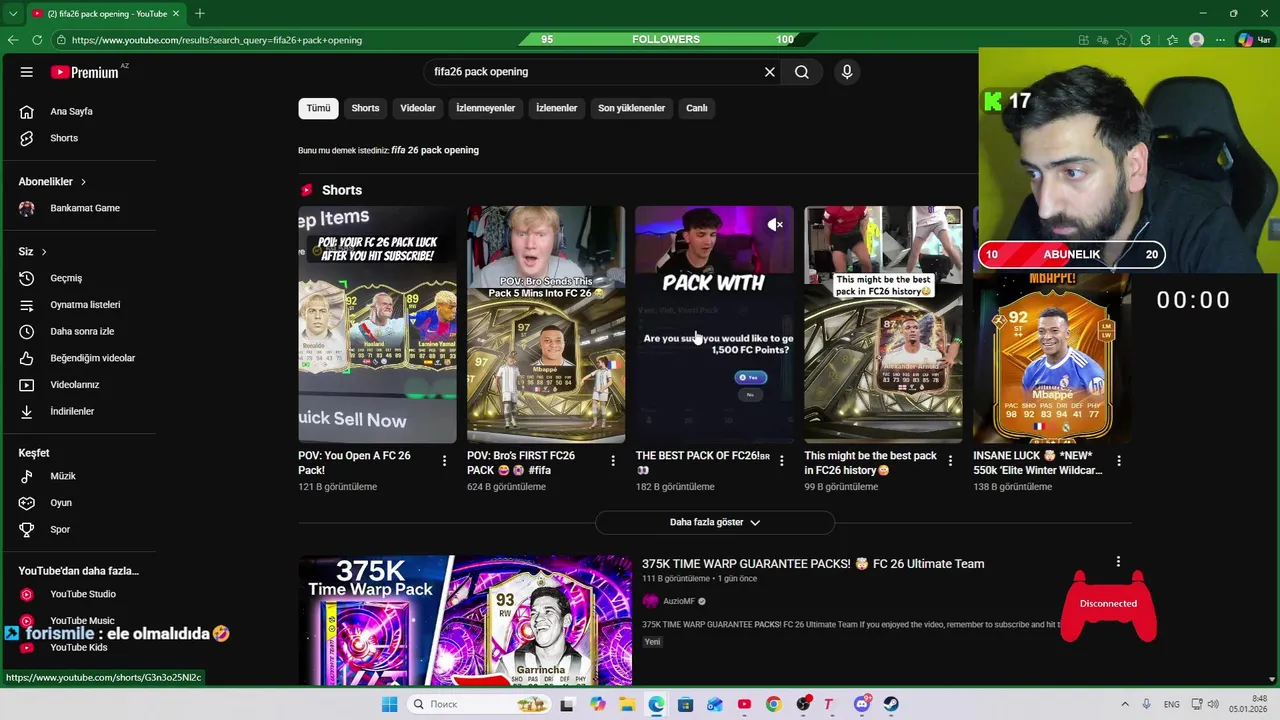The width and height of the screenshot is (1280, 720).
Task: Open the YouTube hamburger guide menu
Action: point(27,72)
